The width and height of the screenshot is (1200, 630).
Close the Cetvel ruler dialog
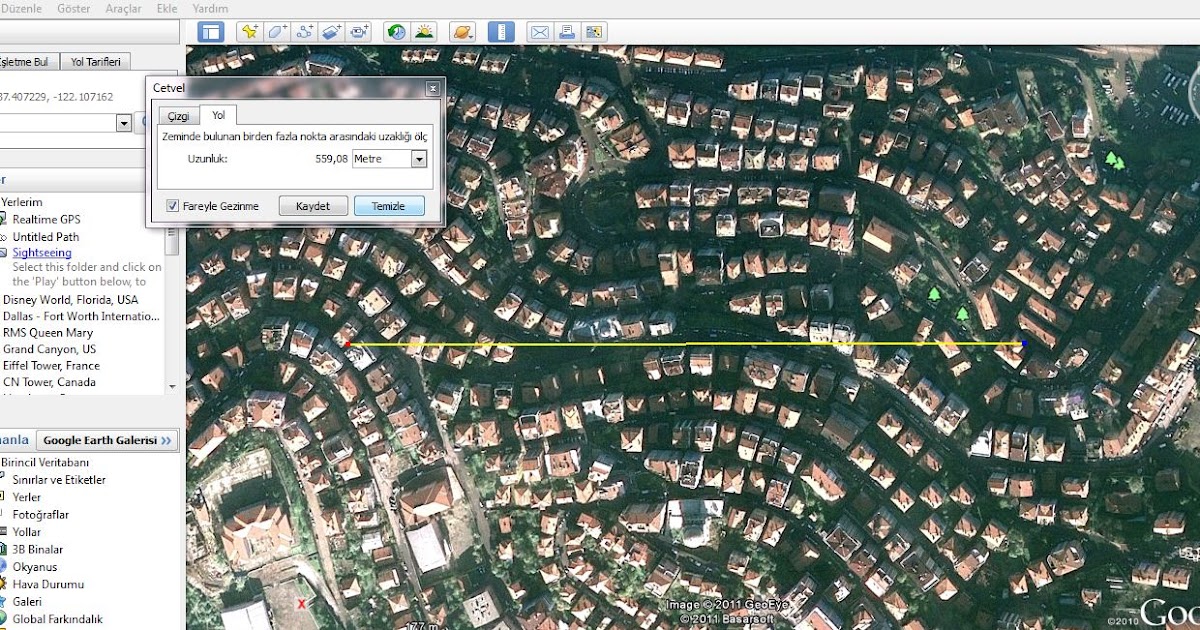(x=432, y=88)
